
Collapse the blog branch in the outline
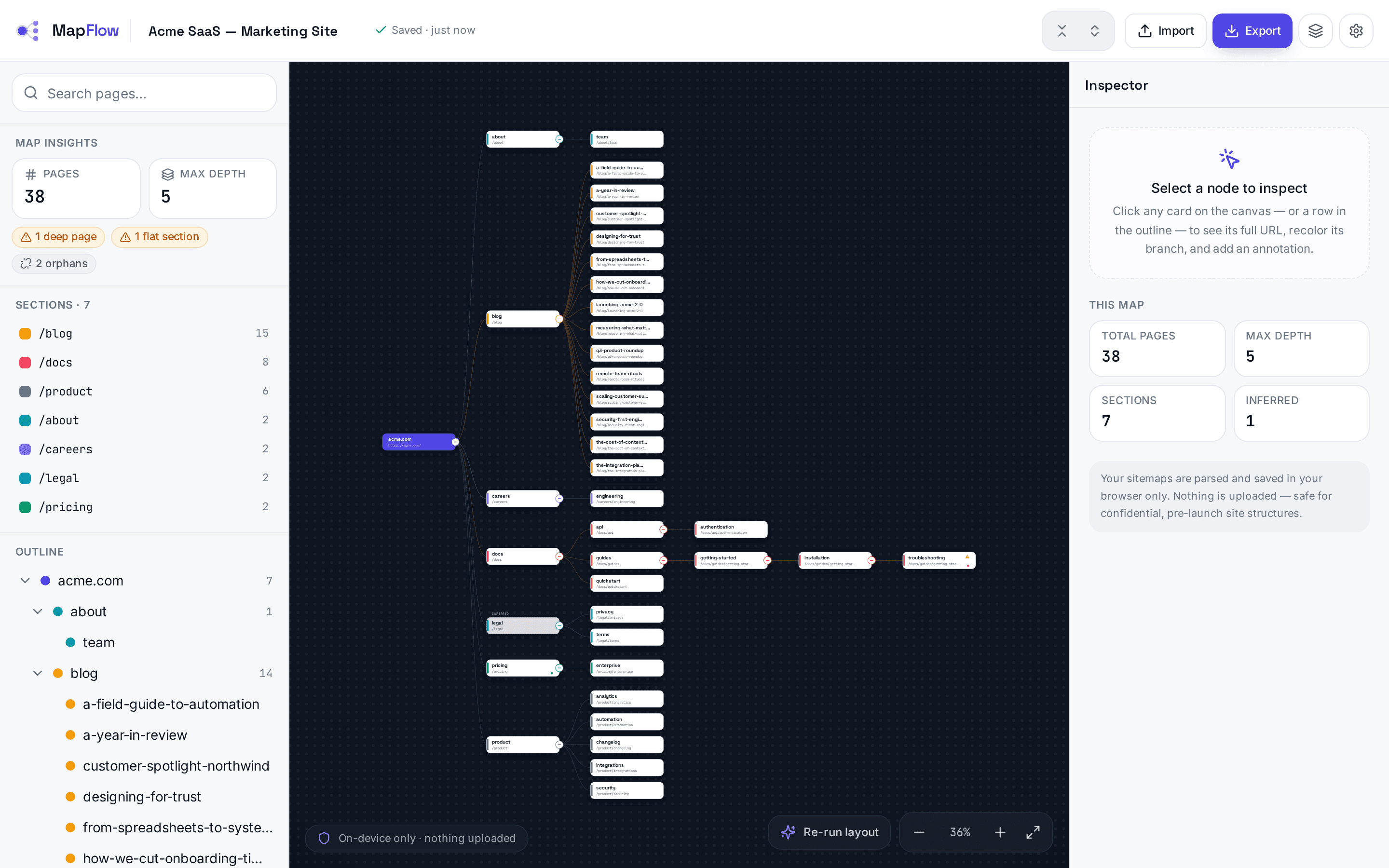(x=38, y=673)
